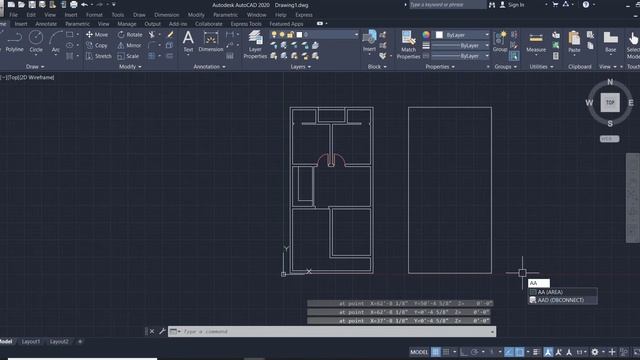Click the Insert block icon
Image resolution: width=640 pixels, height=360 pixels.
(x=369, y=41)
